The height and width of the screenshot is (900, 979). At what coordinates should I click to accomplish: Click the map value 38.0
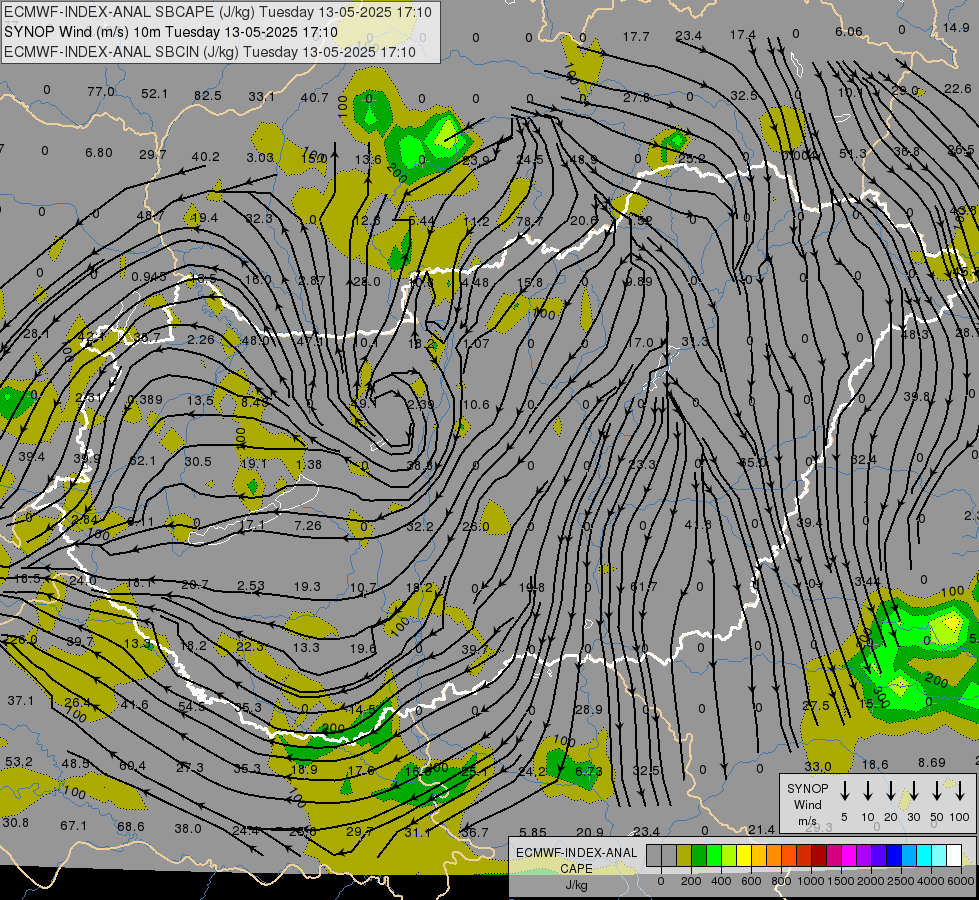click(x=188, y=829)
